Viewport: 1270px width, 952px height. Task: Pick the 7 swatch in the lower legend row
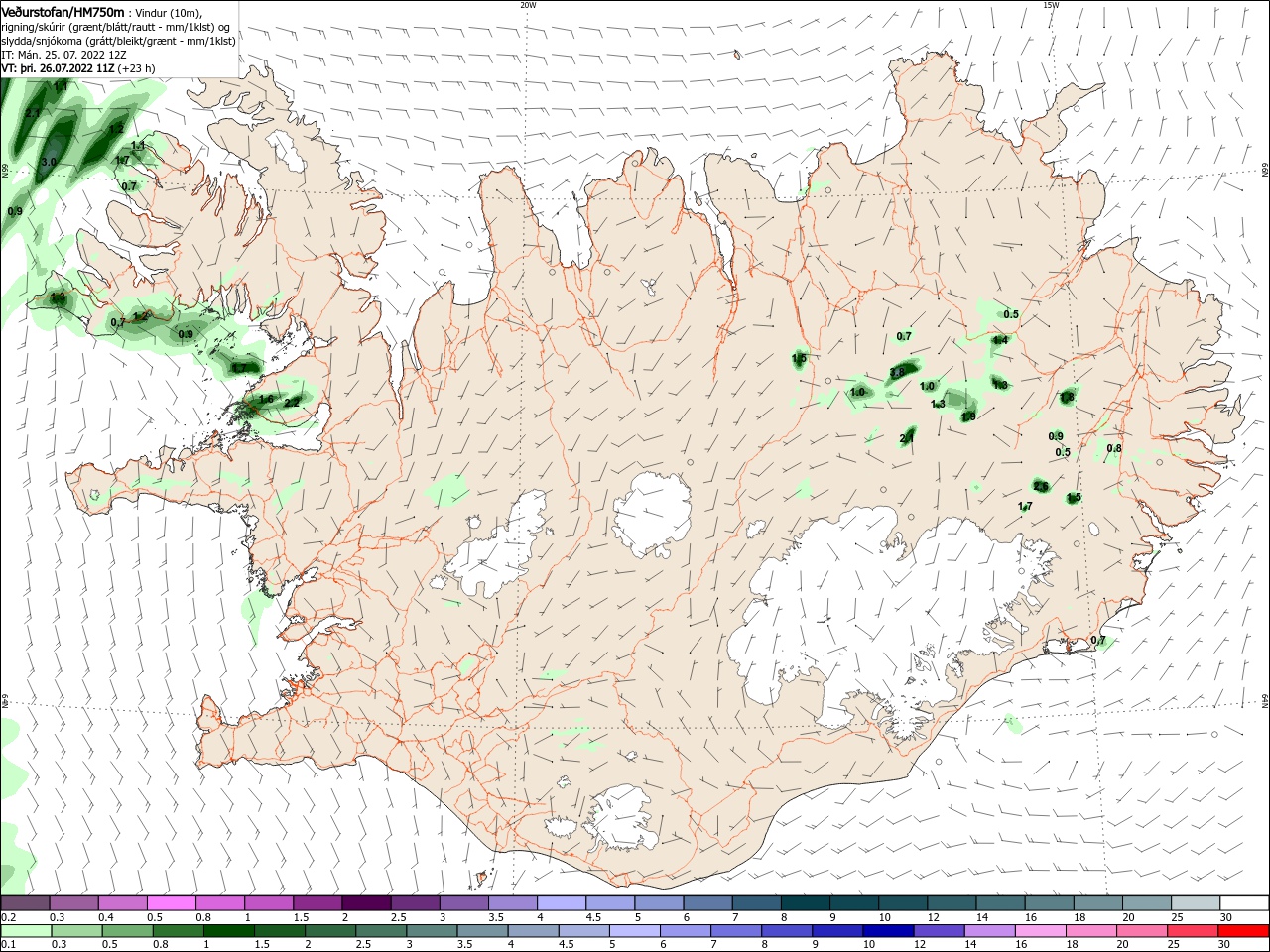(737, 931)
